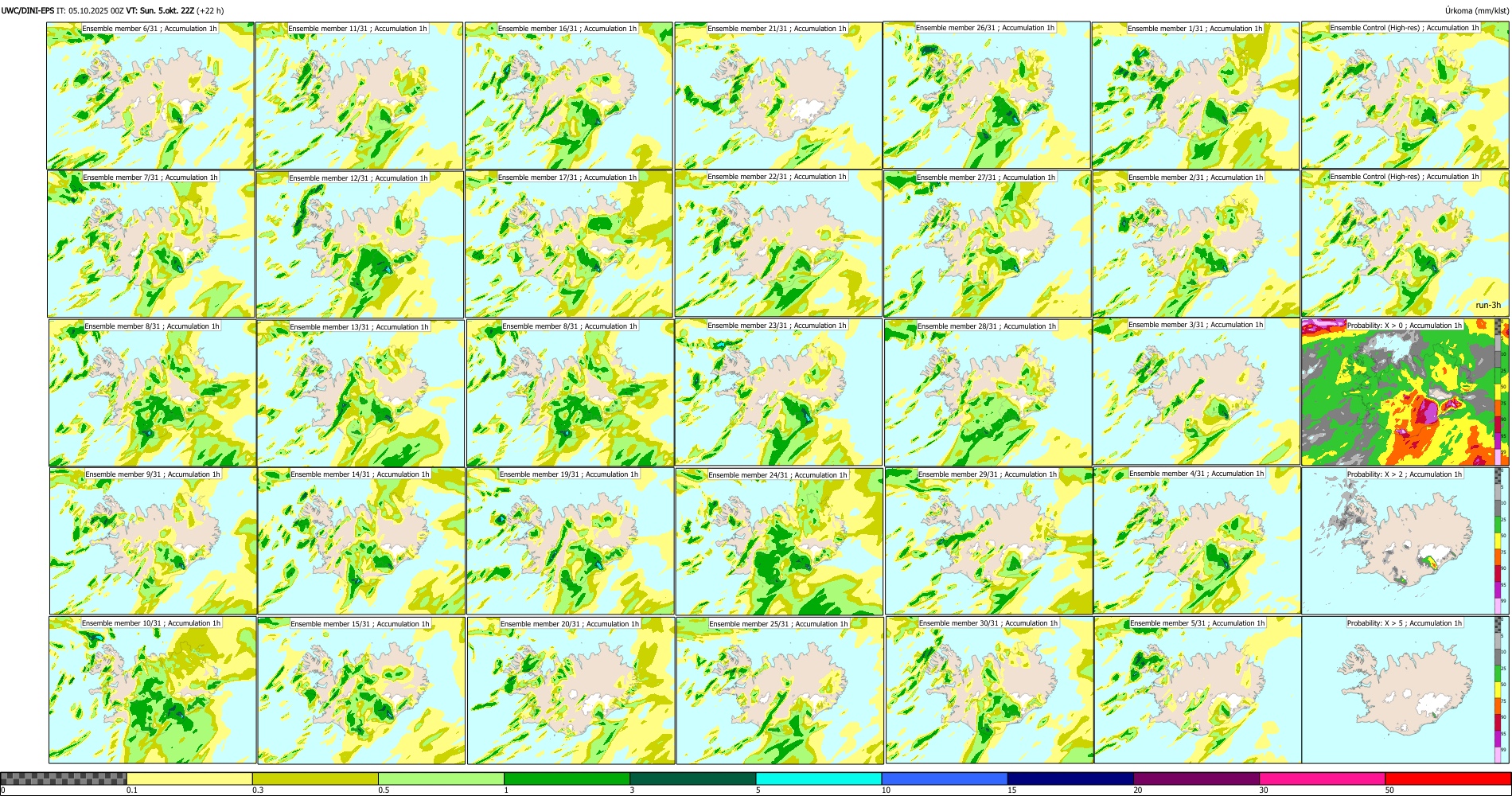
Task: Click the '15' legend tick value
Action: [1011, 790]
